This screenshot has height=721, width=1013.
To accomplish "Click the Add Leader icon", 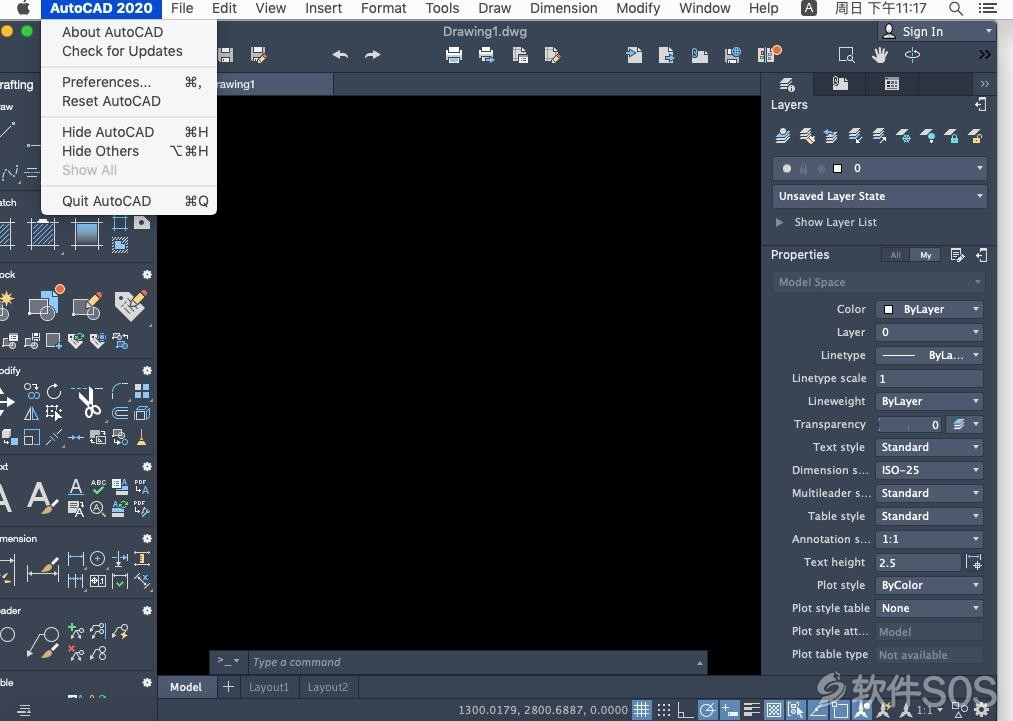I will click(76, 631).
